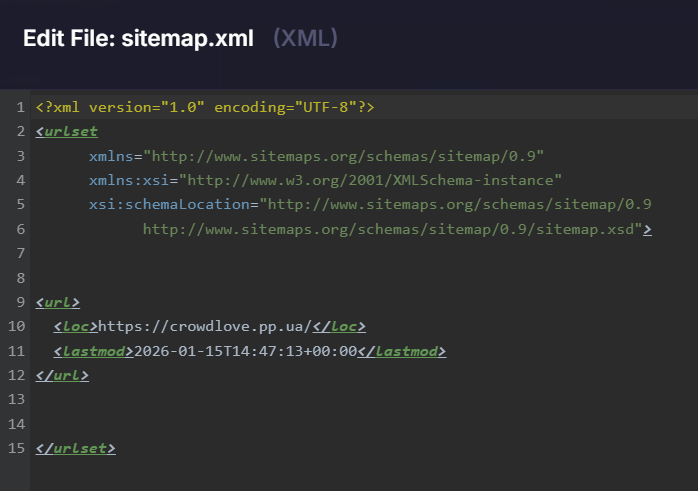
Task: Click line number 7 in the gutter
Action: tap(20, 253)
